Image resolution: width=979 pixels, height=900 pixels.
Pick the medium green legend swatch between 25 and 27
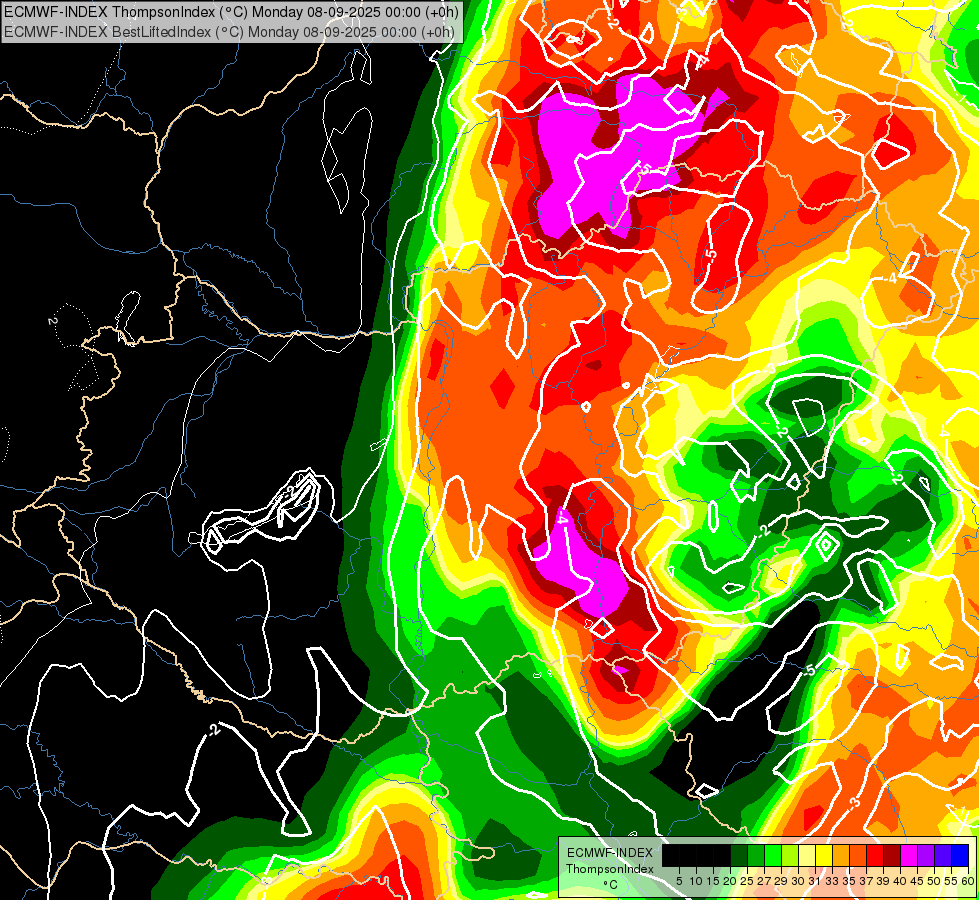click(755, 855)
